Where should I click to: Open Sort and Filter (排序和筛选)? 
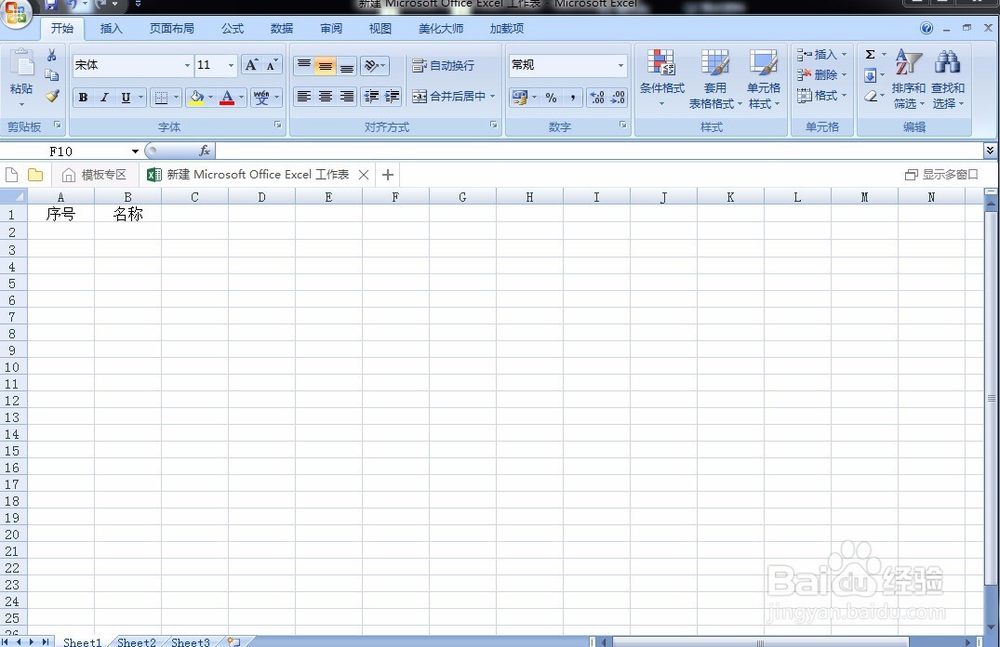click(x=908, y=78)
